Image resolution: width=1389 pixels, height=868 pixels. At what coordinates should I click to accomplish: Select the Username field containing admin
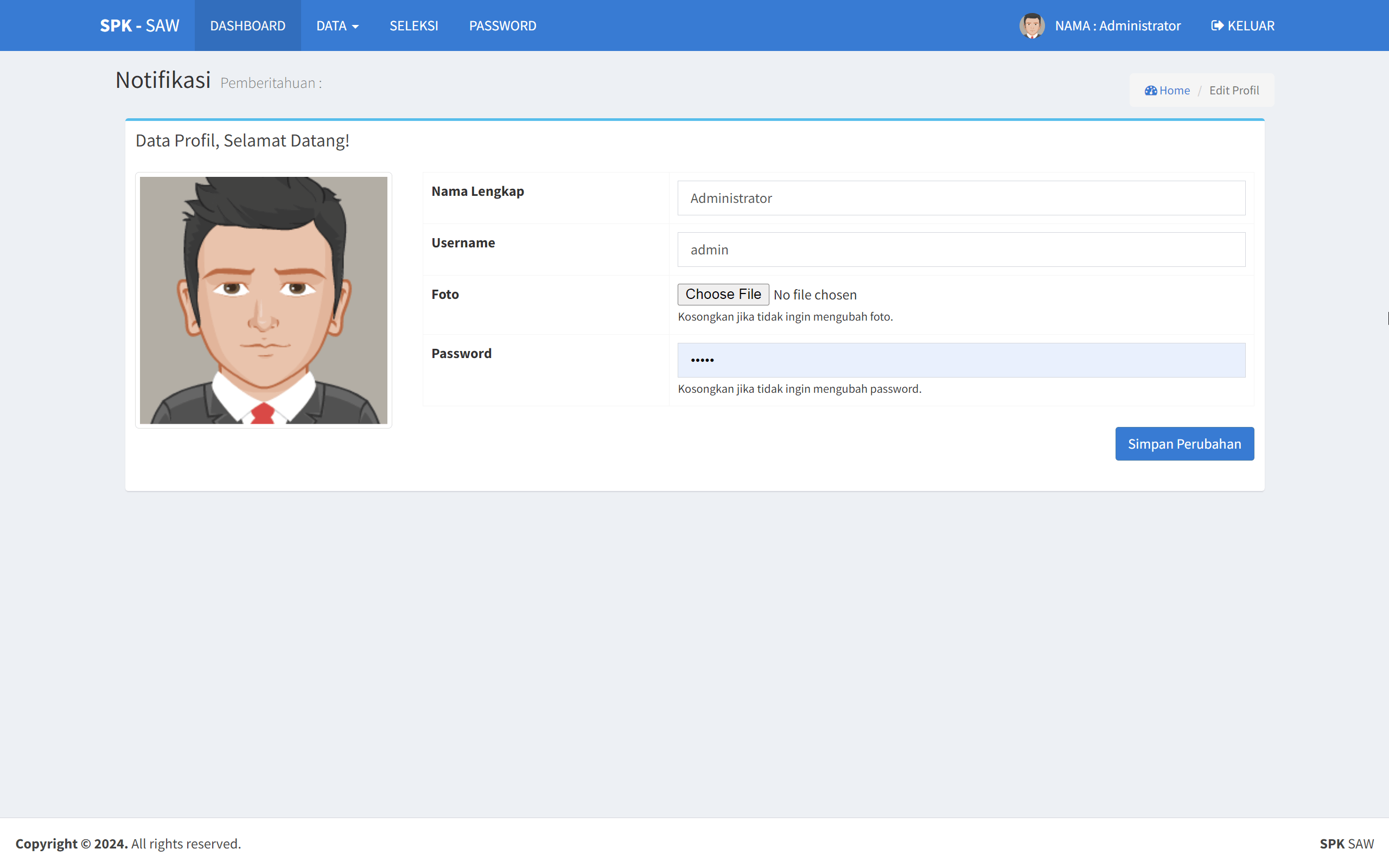point(961,249)
